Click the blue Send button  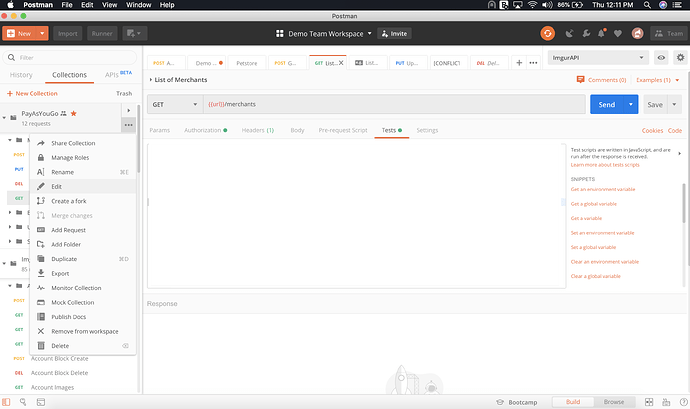coord(607,104)
